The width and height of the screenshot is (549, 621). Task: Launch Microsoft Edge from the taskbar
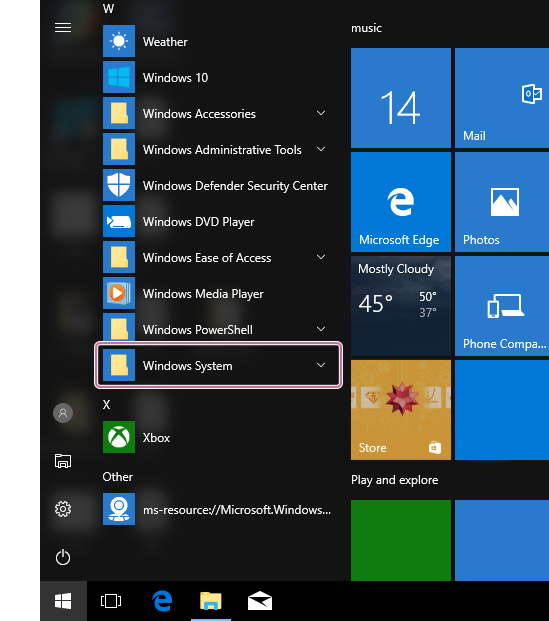[162, 601]
